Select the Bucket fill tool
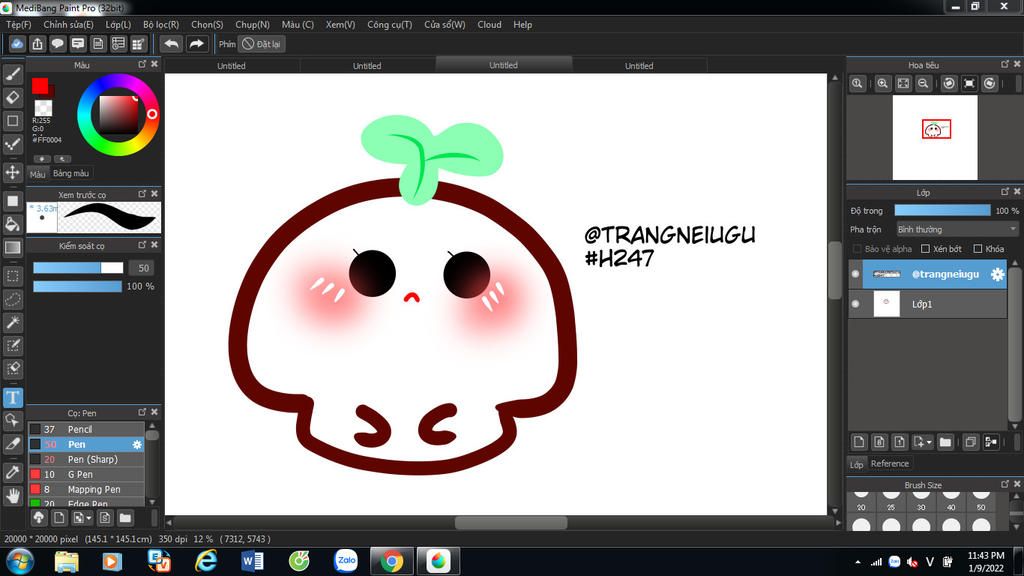This screenshot has height=576, width=1024. point(12,224)
